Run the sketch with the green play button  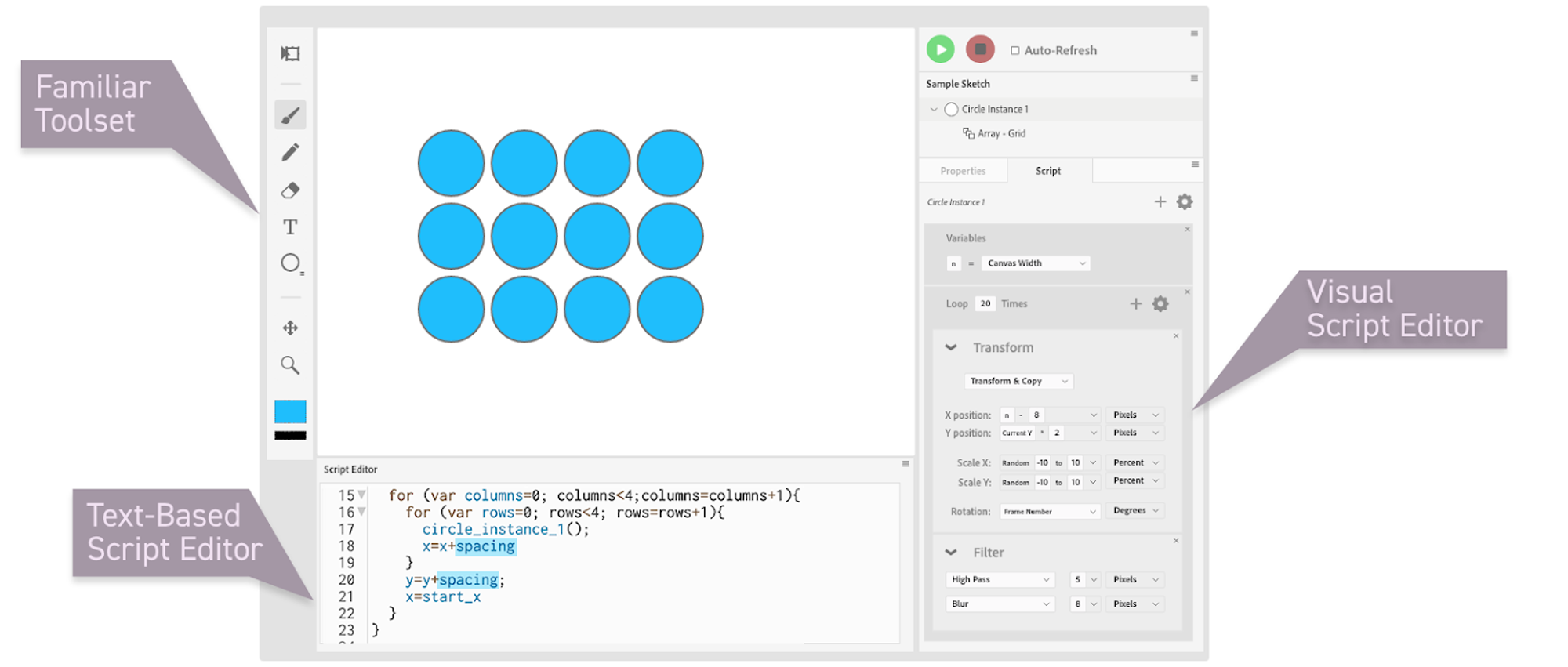[940, 49]
